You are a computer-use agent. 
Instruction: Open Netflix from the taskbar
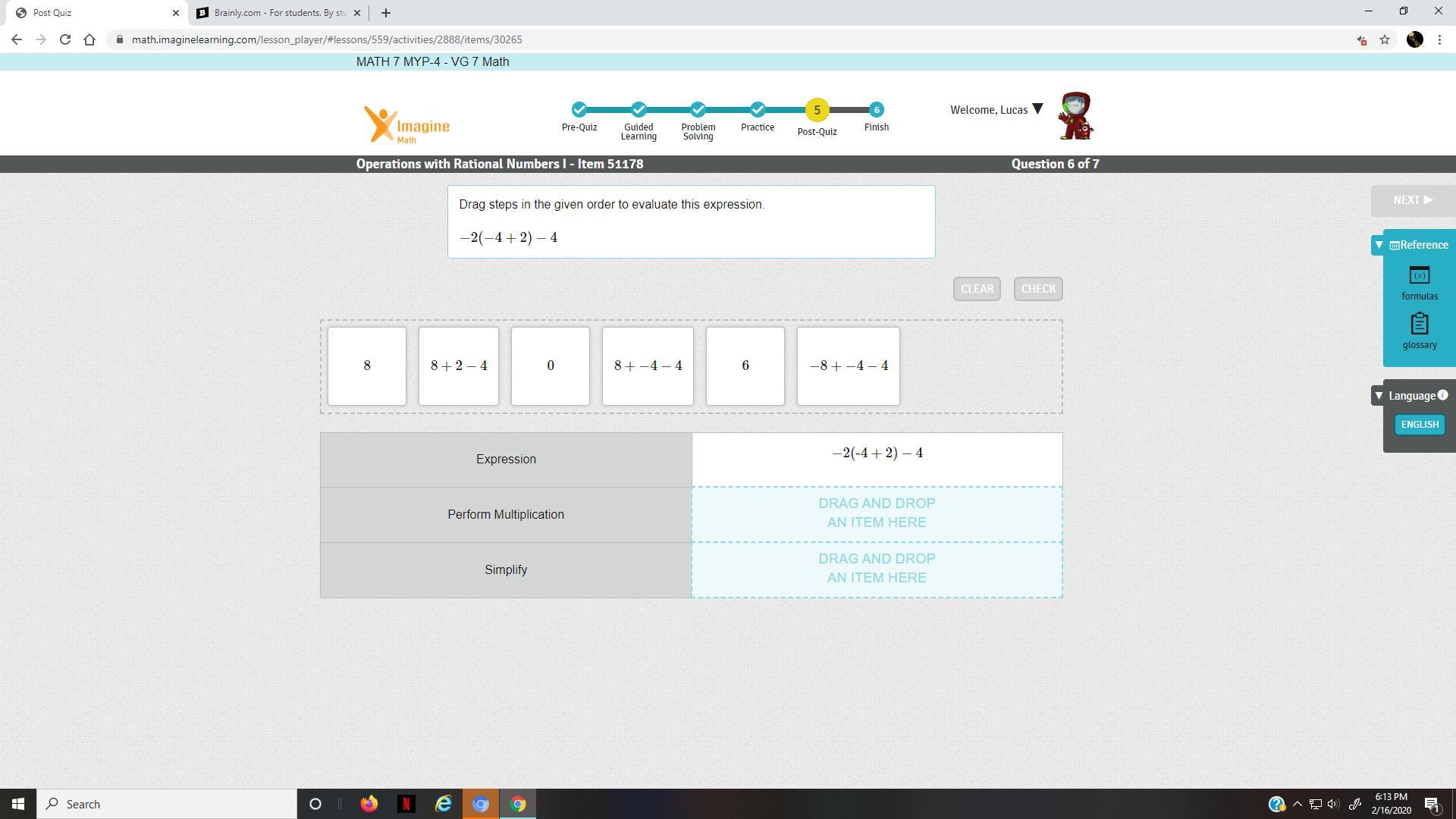(406, 804)
